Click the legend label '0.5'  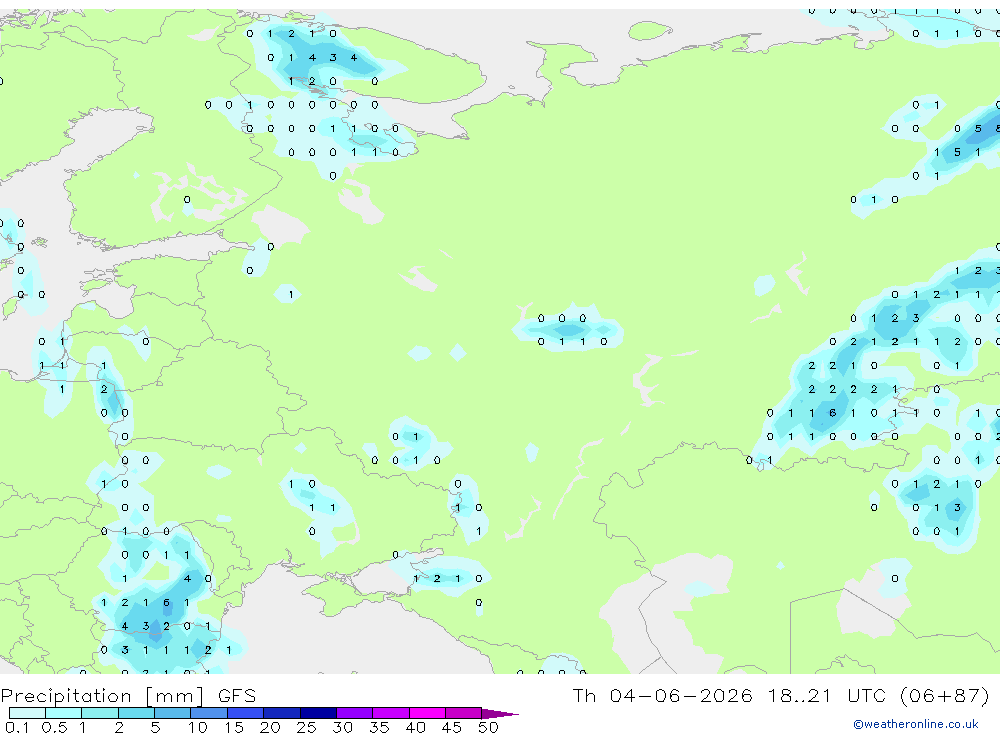coord(54,727)
